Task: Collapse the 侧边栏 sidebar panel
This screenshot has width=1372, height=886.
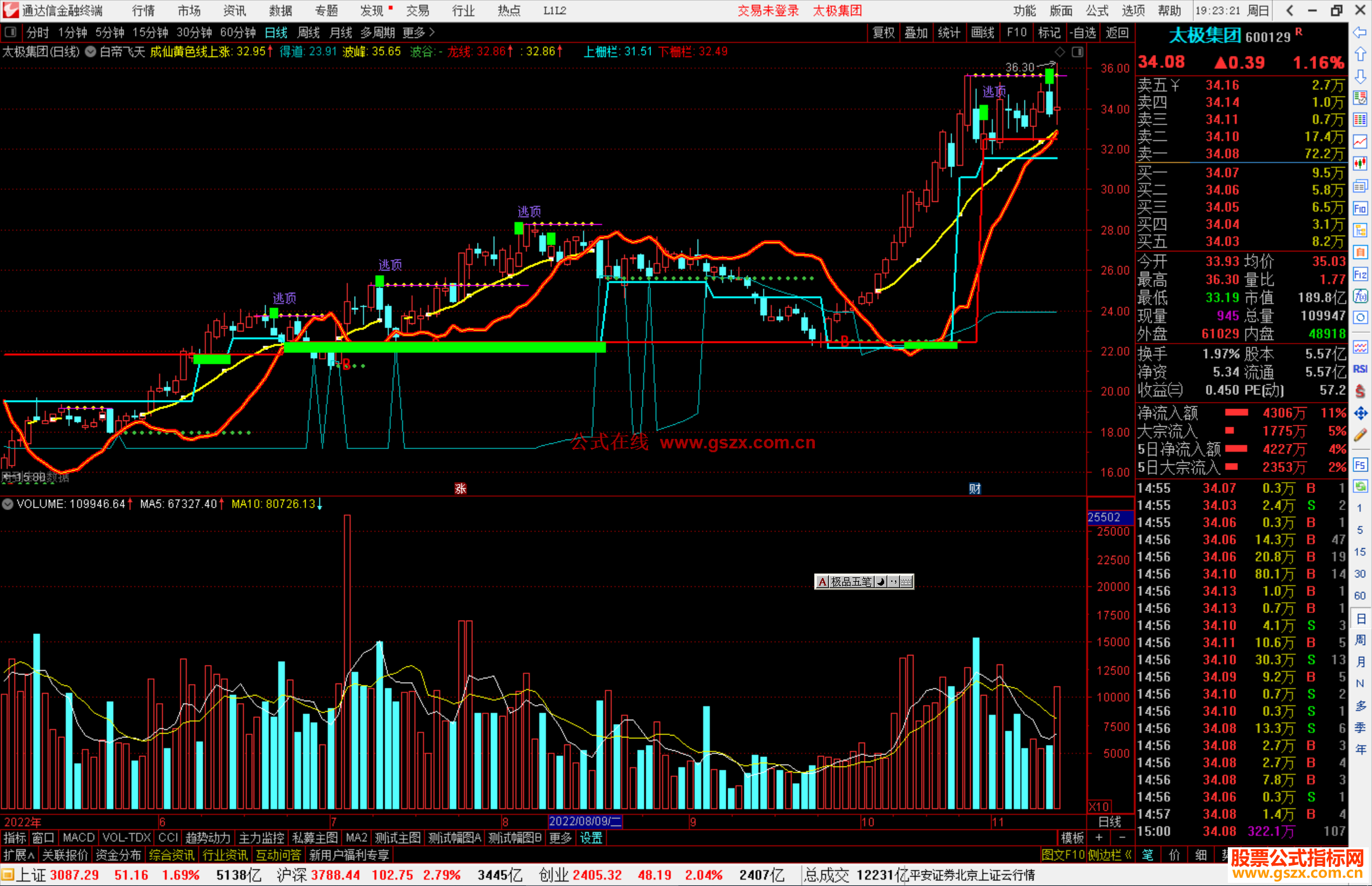Action: tap(1110, 855)
